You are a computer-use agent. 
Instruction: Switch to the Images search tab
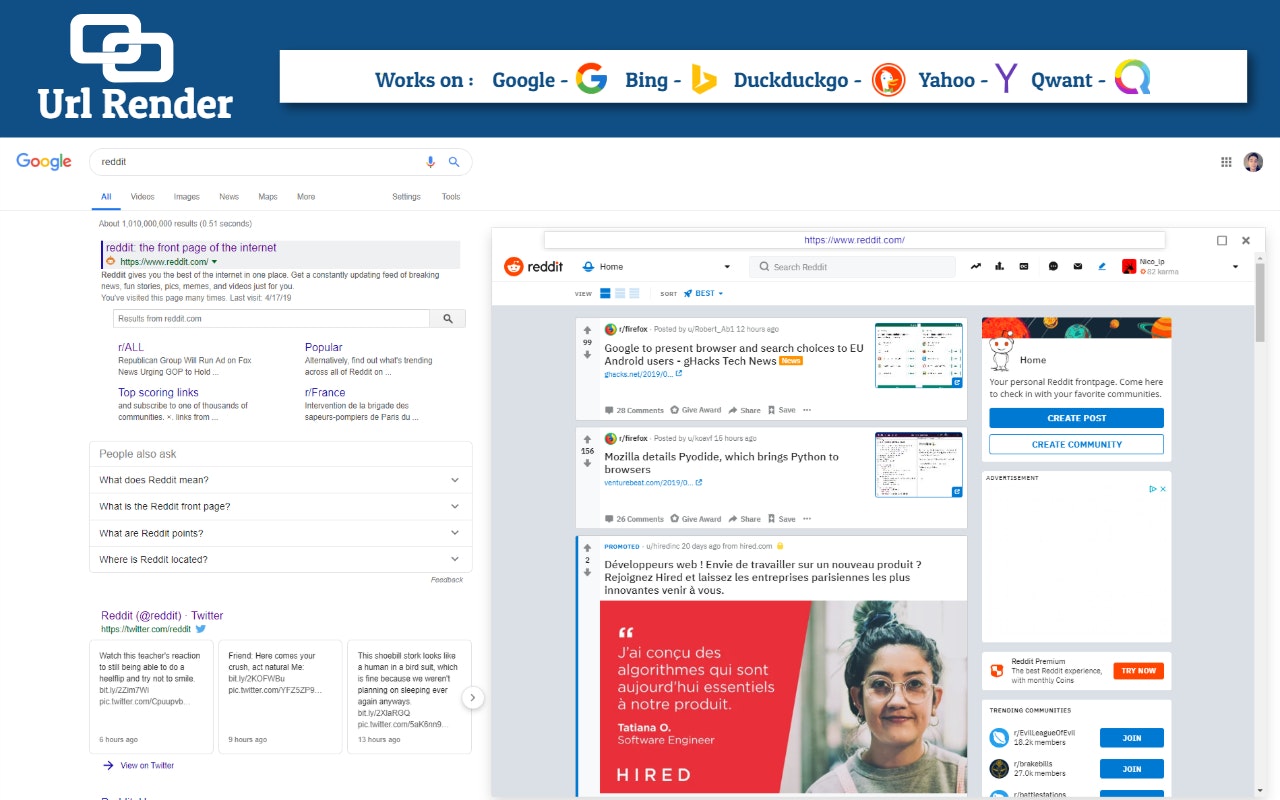coord(187,197)
